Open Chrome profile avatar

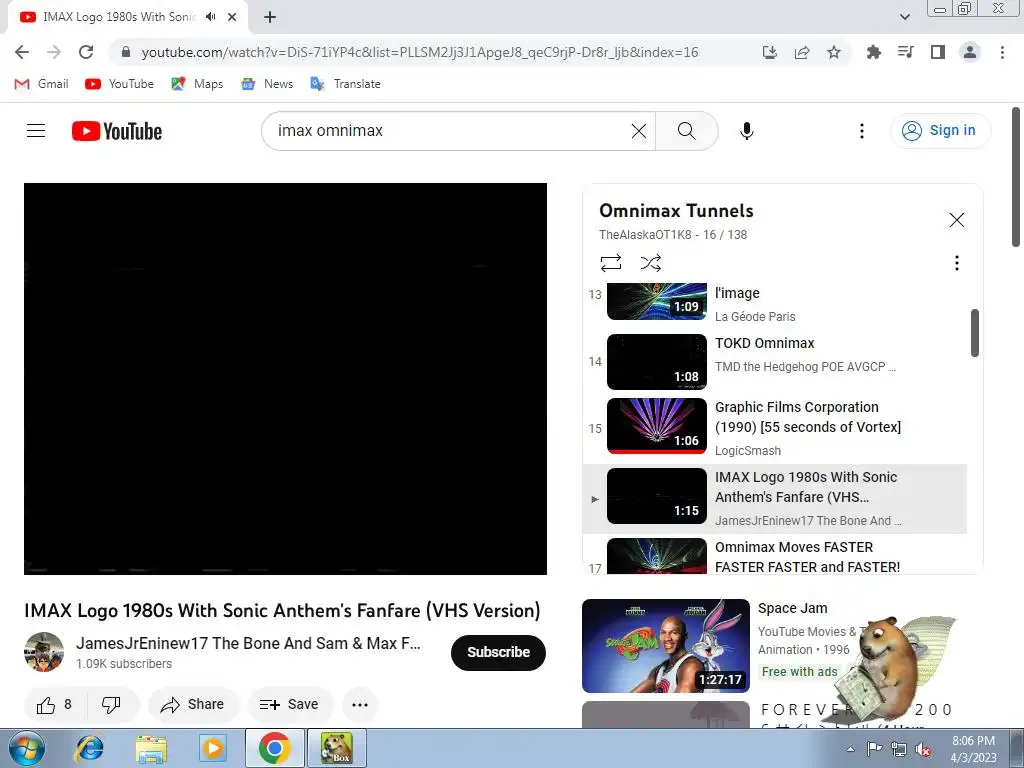[970, 52]
